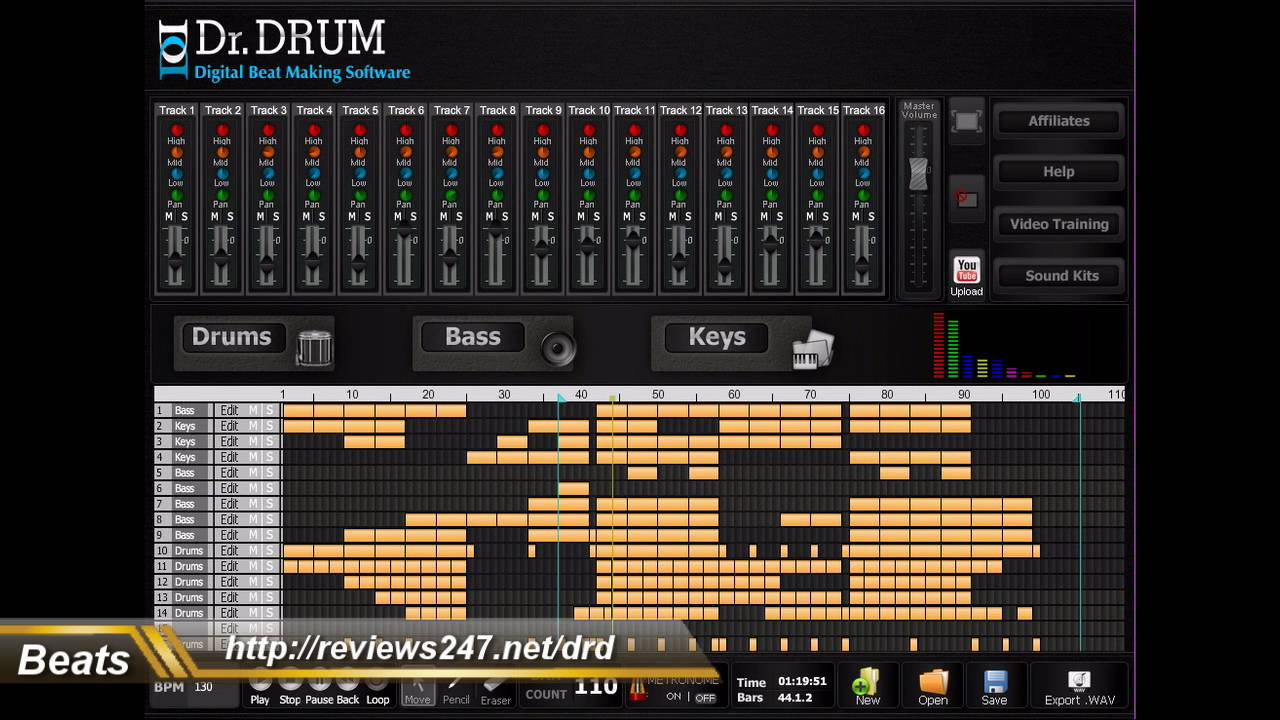Mute sequencer row 1 Bass
The image size is (1280, 720).
click(254, 410)
